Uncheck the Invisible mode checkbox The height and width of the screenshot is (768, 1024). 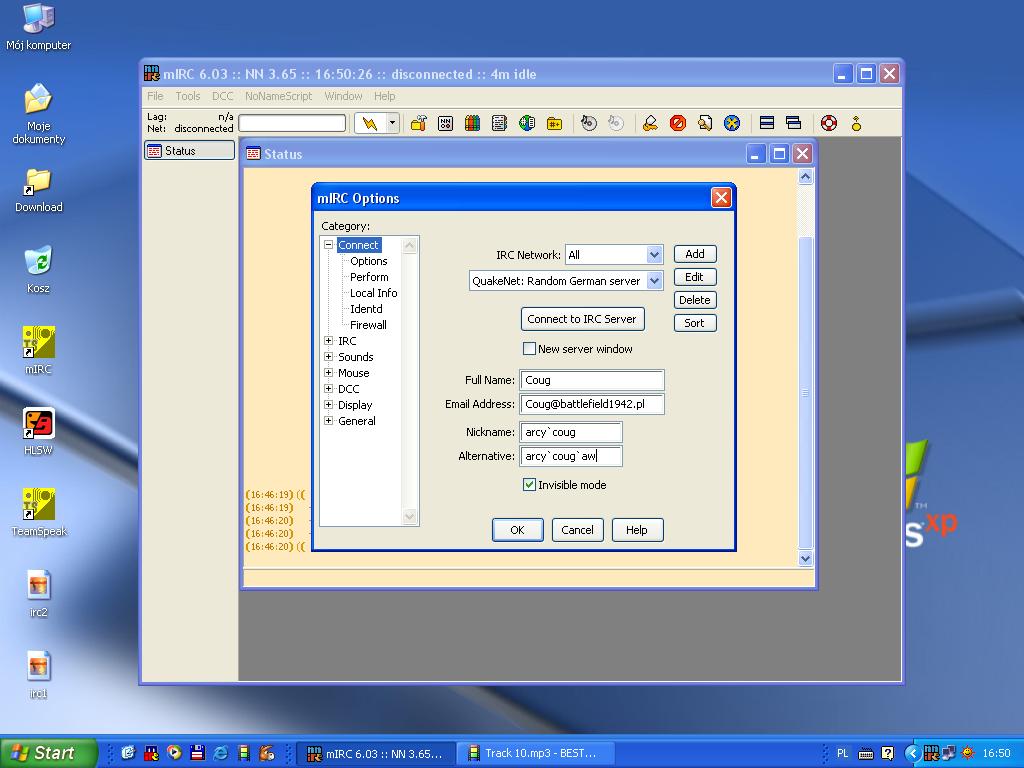[530, 485]
